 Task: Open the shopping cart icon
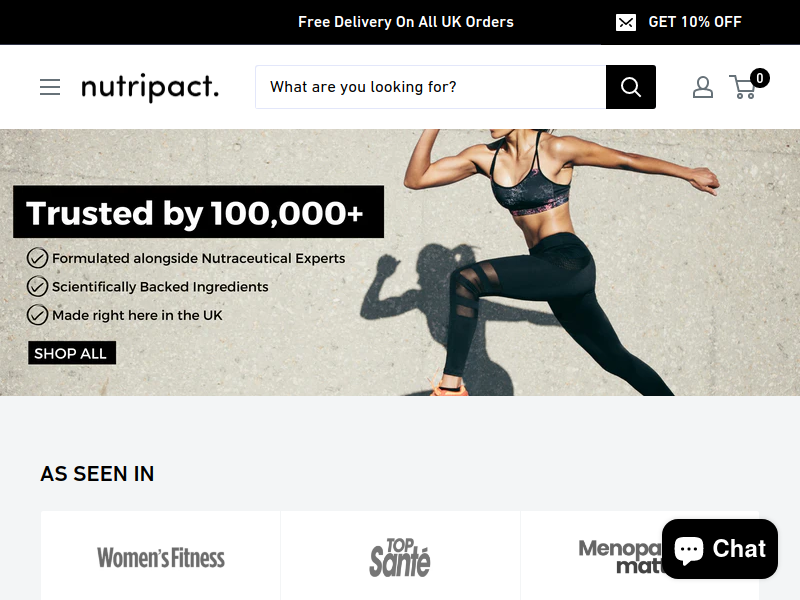[743, 87]
